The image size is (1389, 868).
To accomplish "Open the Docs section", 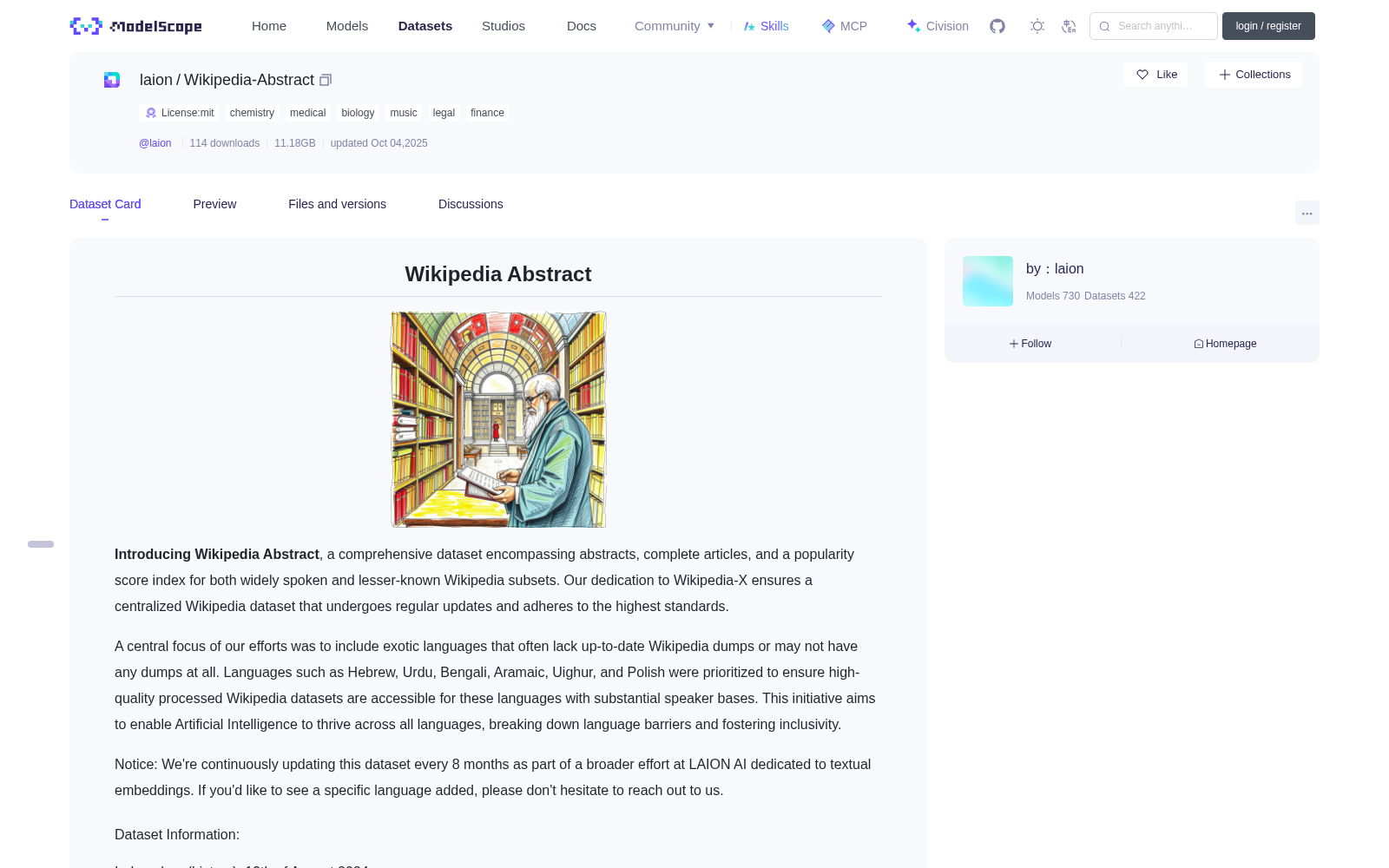I will [x=582, y=26].
